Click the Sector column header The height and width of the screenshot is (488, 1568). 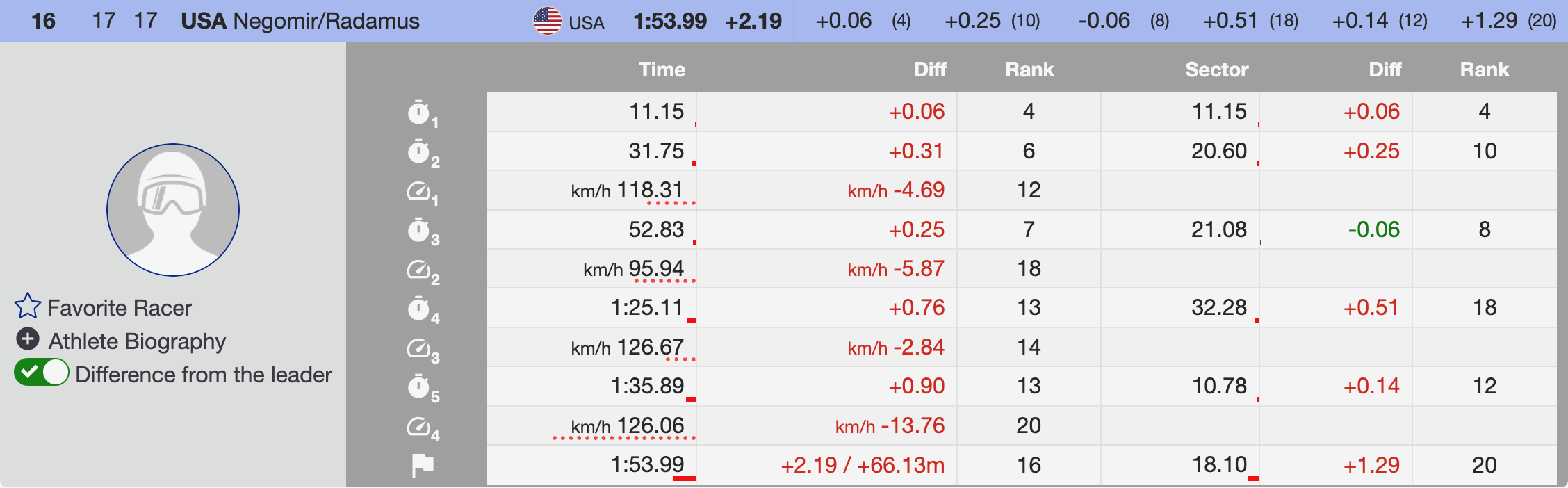click(x=1216, y=70)
